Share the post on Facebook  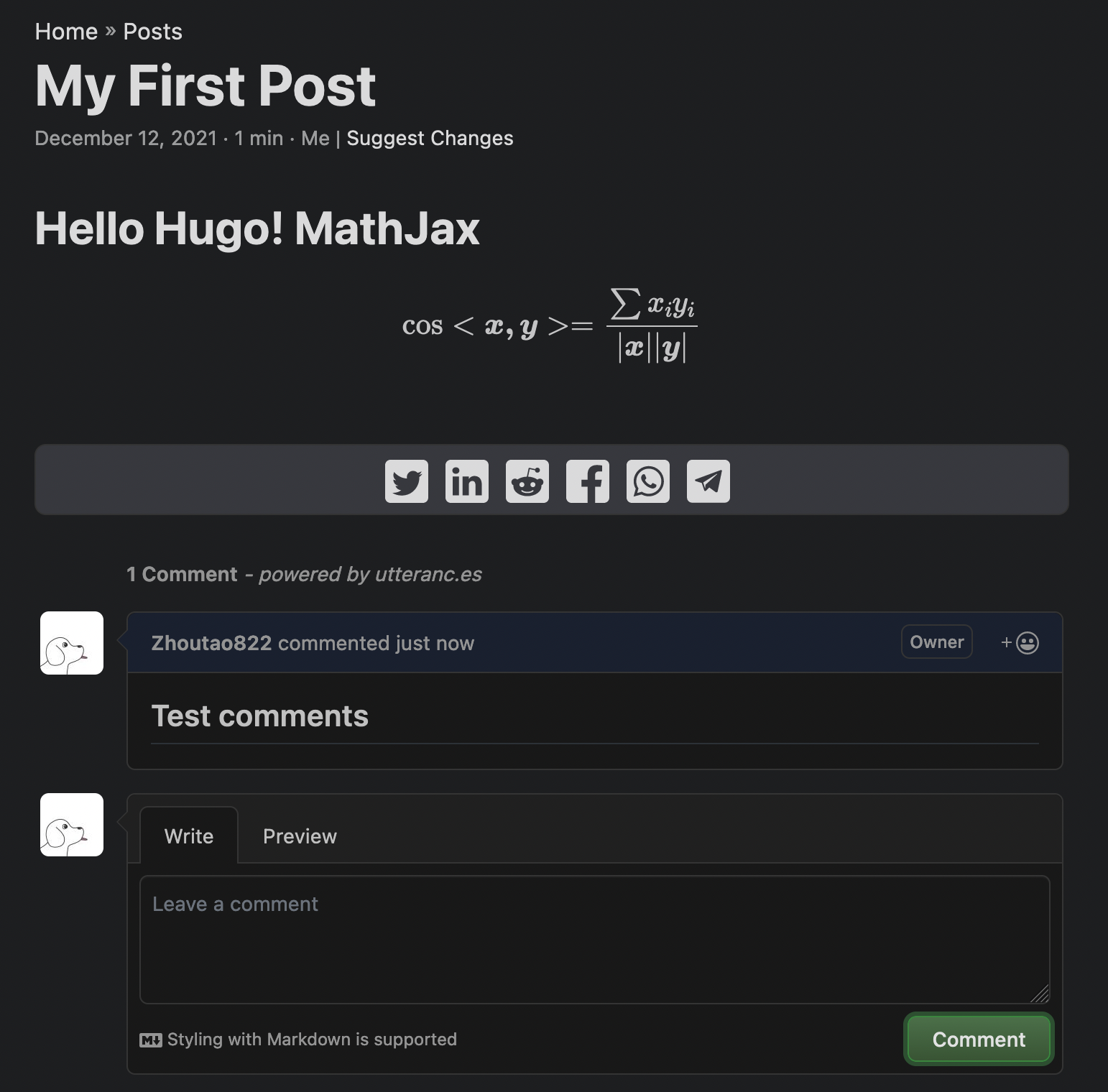tap(588, 481)
